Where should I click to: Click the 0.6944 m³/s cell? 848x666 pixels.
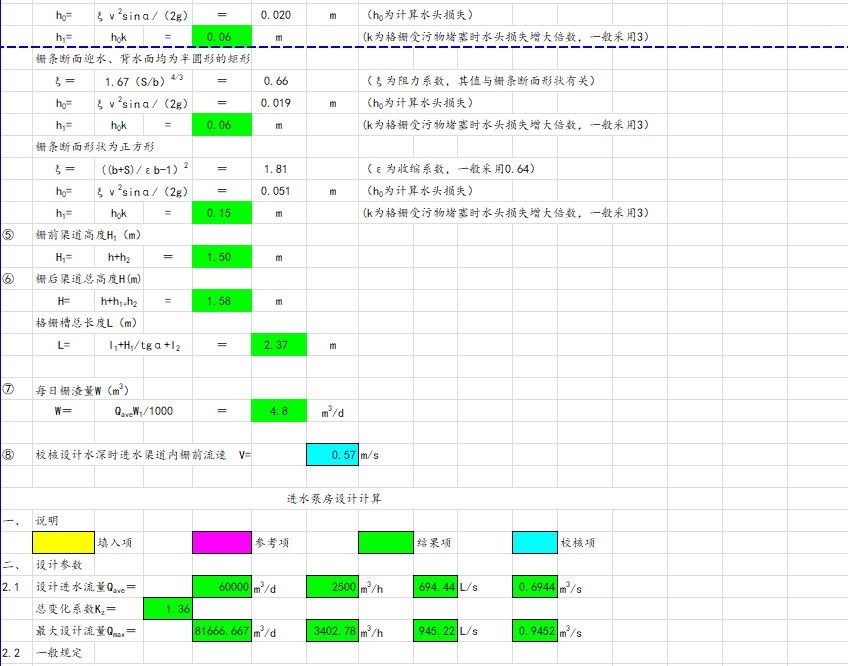pyautogui.click(x=535, y=587)
